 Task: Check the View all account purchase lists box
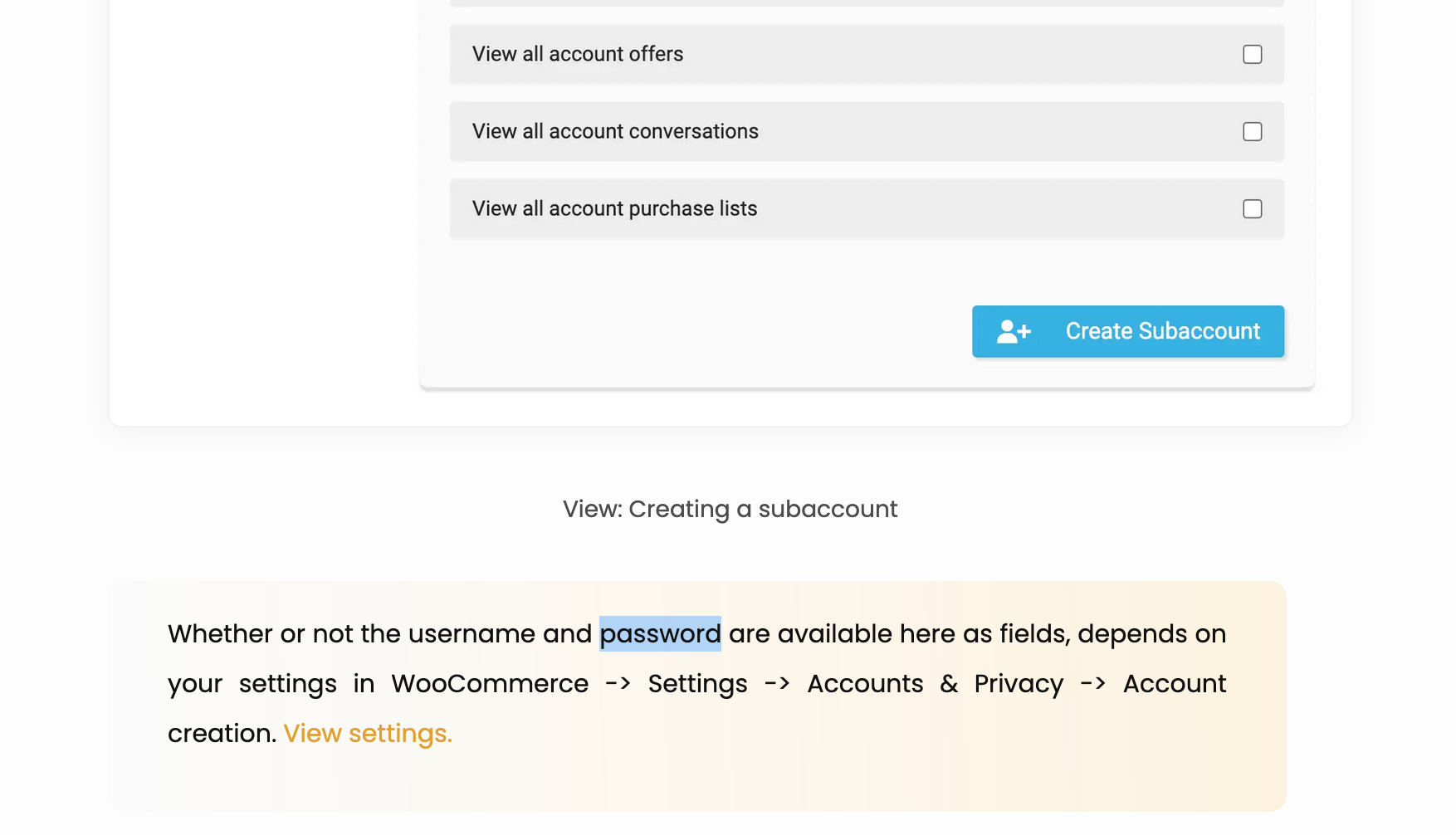click(1252, 209)
